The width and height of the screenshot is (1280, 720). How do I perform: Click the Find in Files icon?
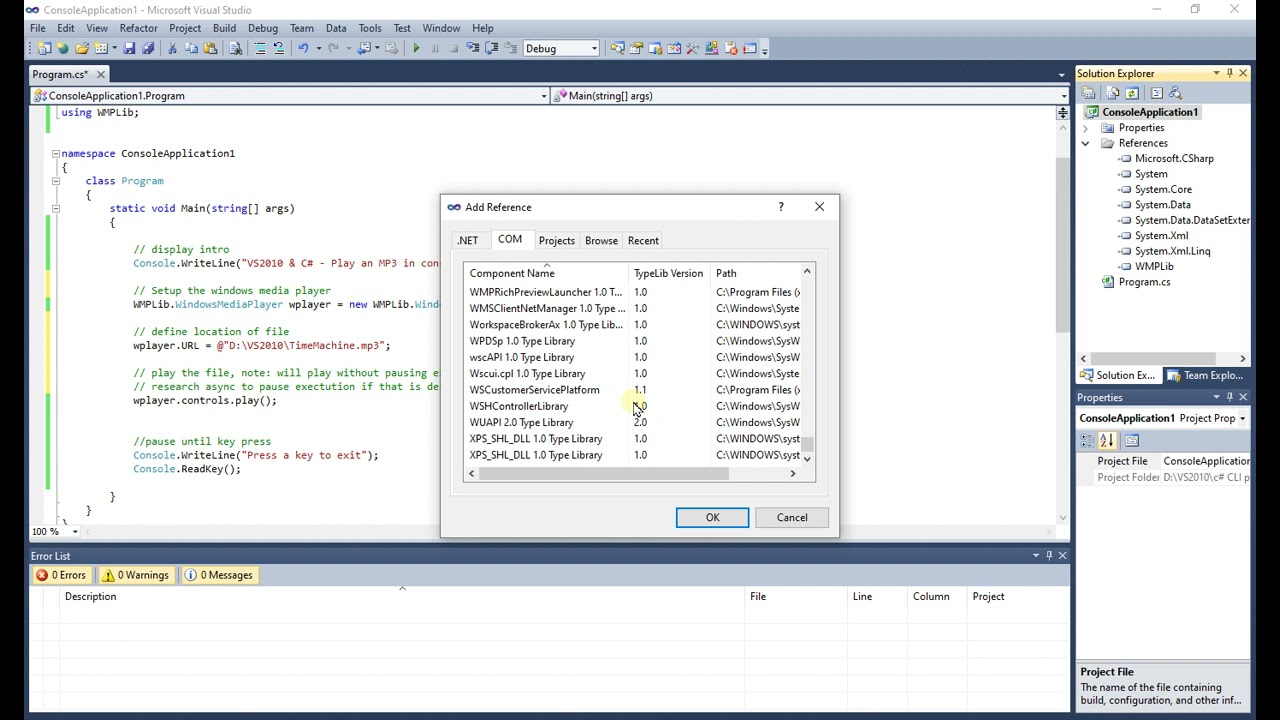tap(236, 48)
